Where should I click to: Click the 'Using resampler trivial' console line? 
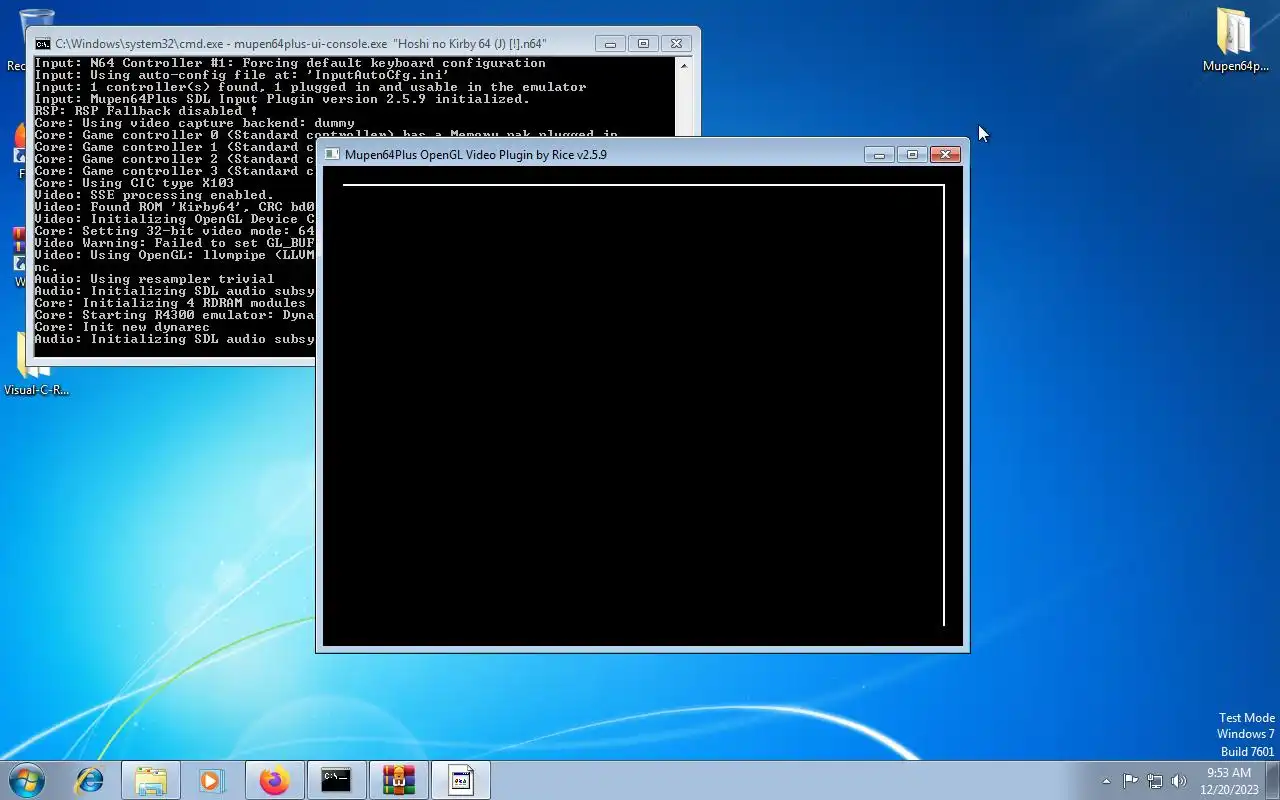[154, 279]
